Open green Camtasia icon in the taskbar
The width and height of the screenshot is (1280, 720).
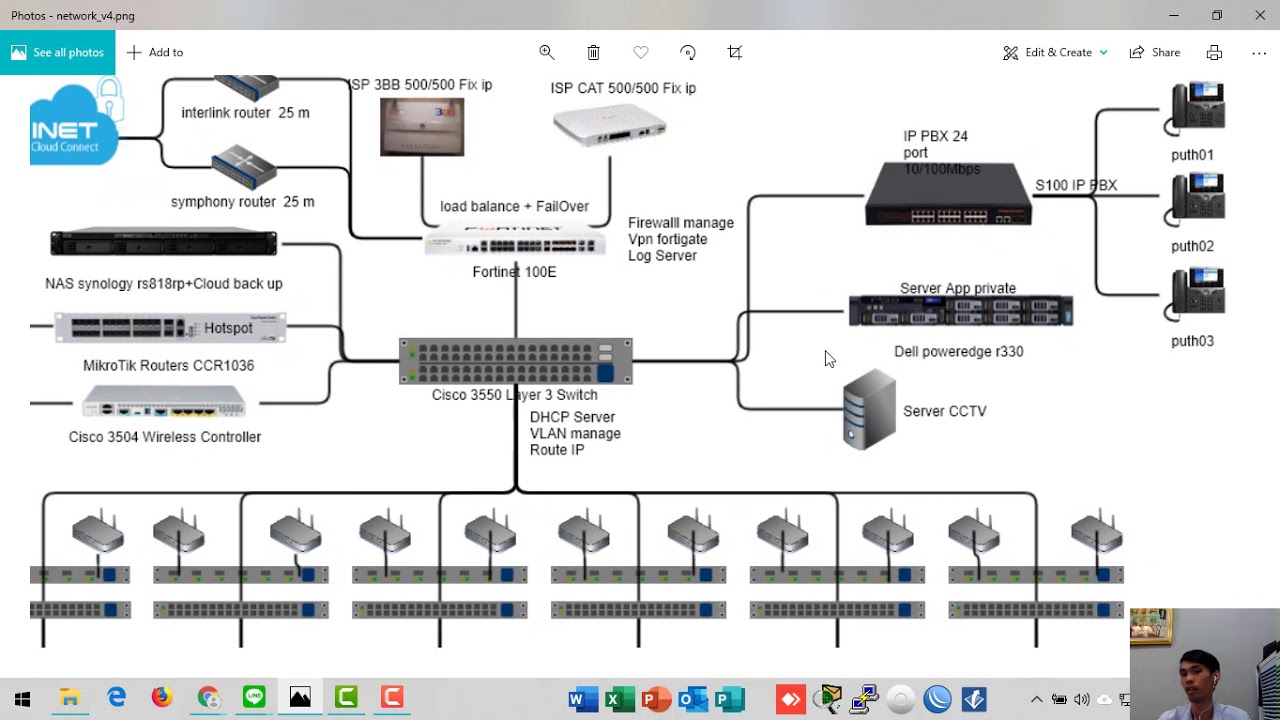(x=346, y=698)
